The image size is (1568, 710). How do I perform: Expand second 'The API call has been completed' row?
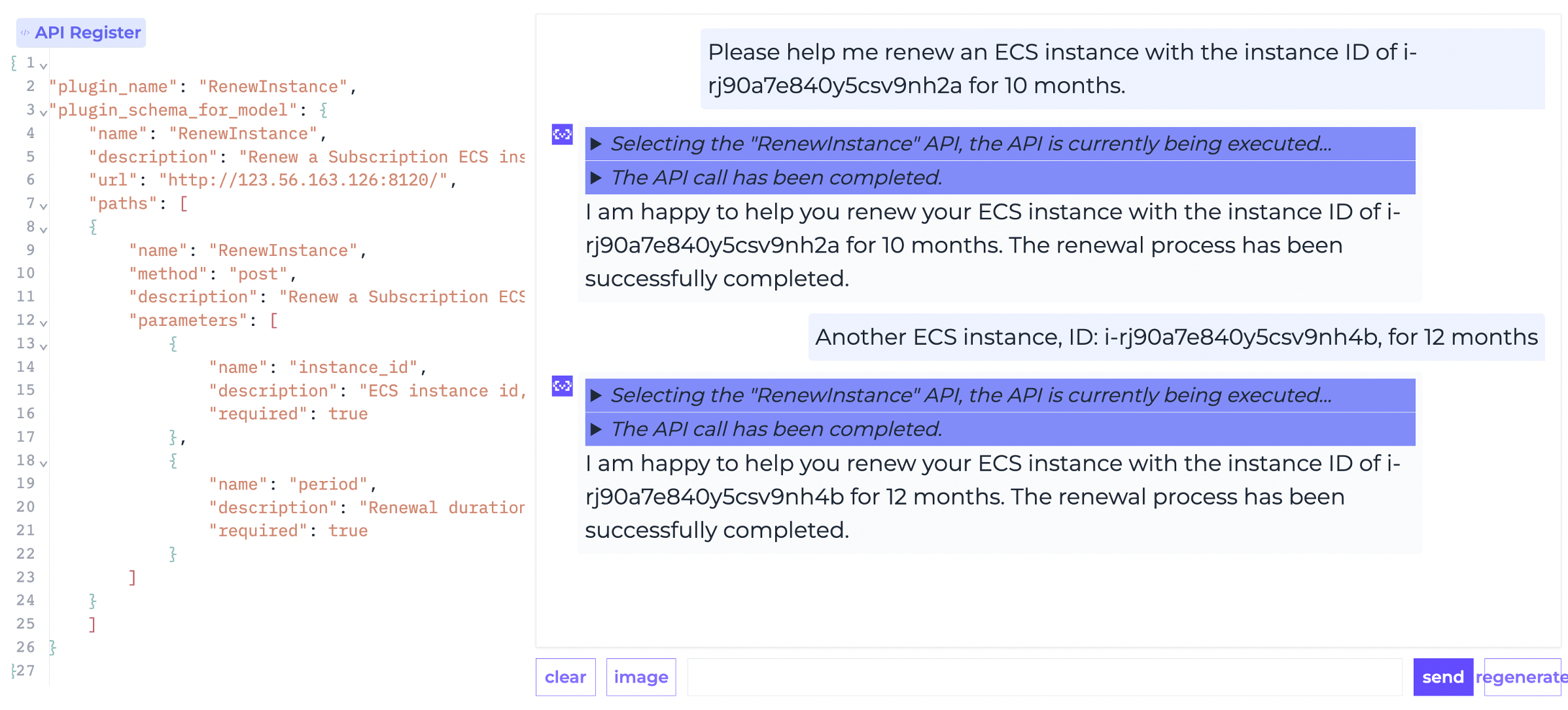point(1000,429)
